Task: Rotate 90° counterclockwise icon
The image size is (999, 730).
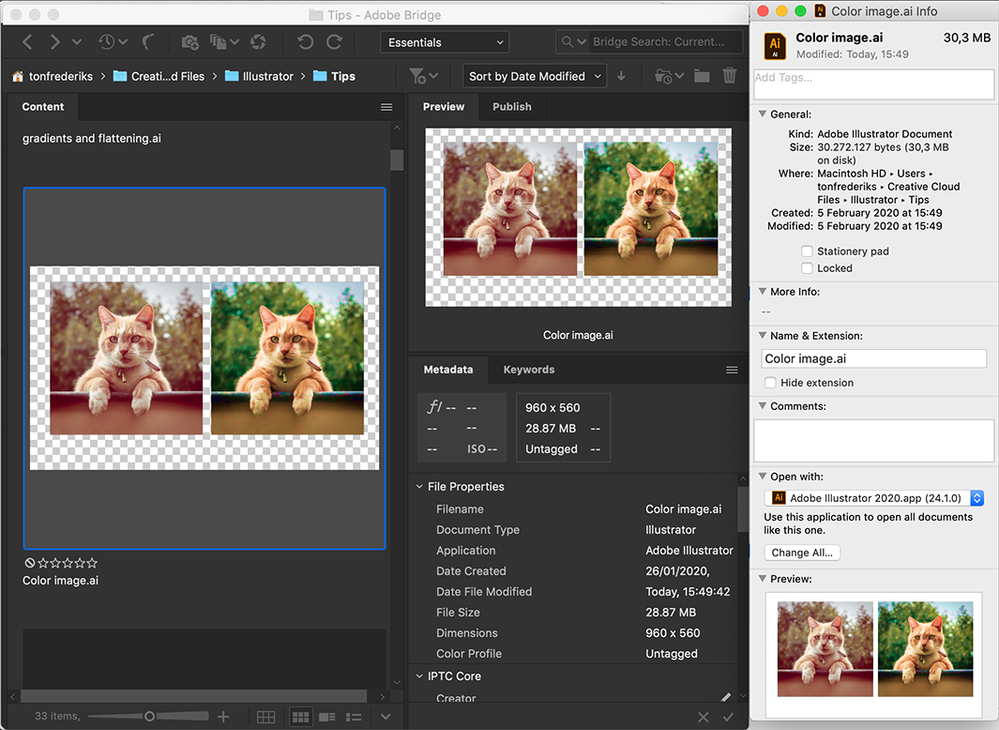Action: tap(305, 42)
